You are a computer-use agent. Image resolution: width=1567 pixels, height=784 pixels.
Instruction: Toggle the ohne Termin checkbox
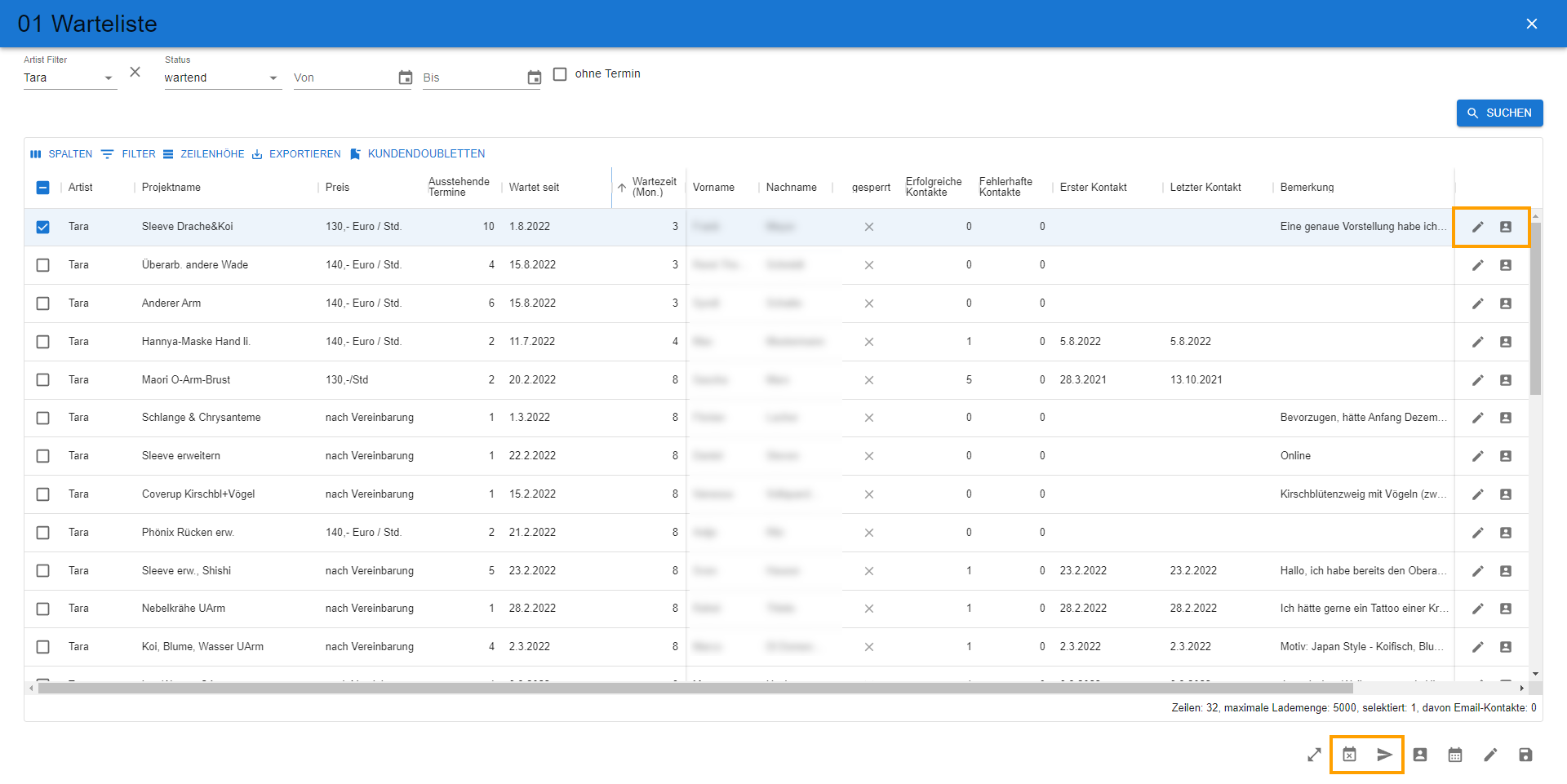tap(560, 74)
